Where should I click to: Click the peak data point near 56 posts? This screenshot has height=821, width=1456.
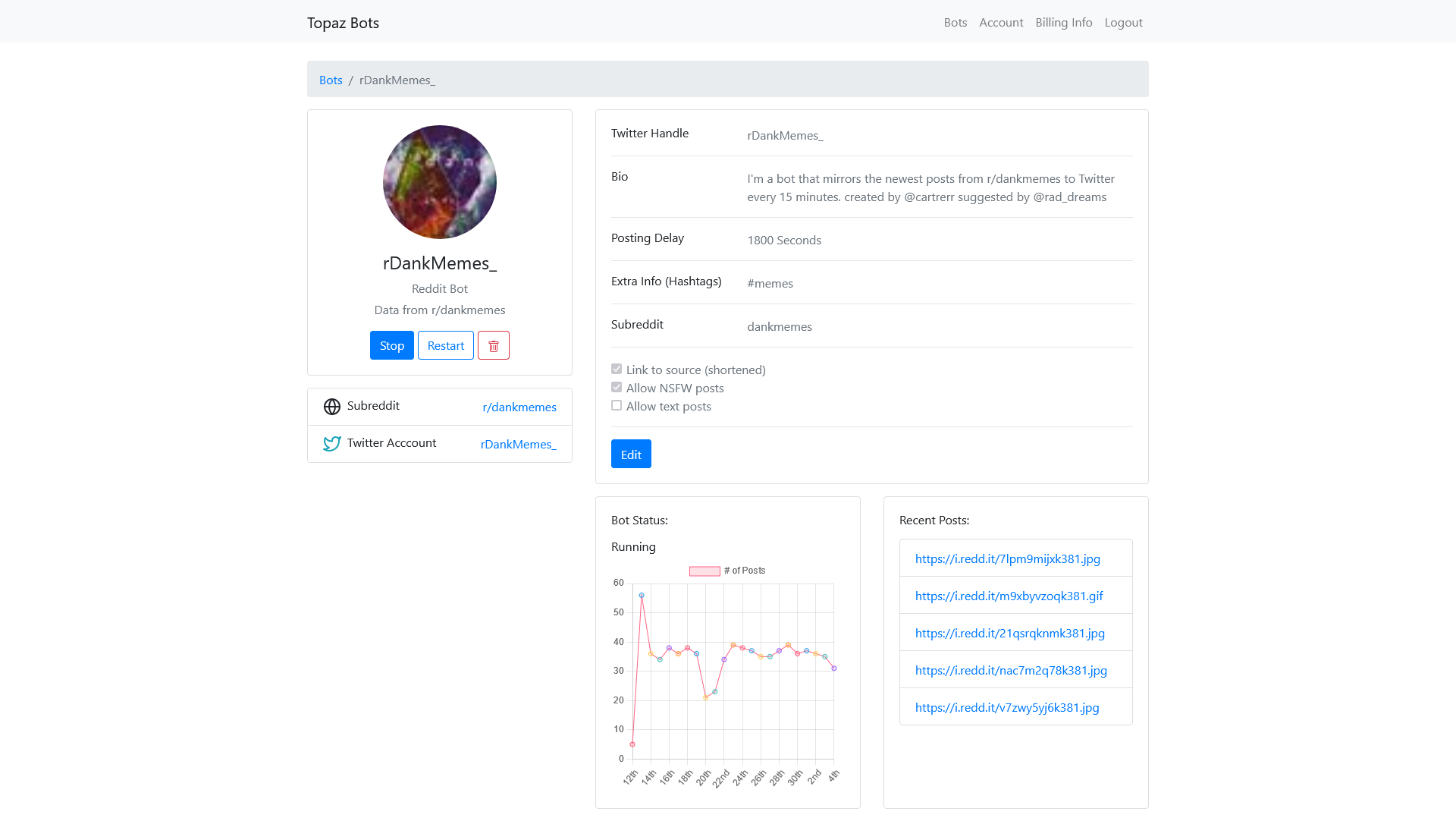click(642, 596)
